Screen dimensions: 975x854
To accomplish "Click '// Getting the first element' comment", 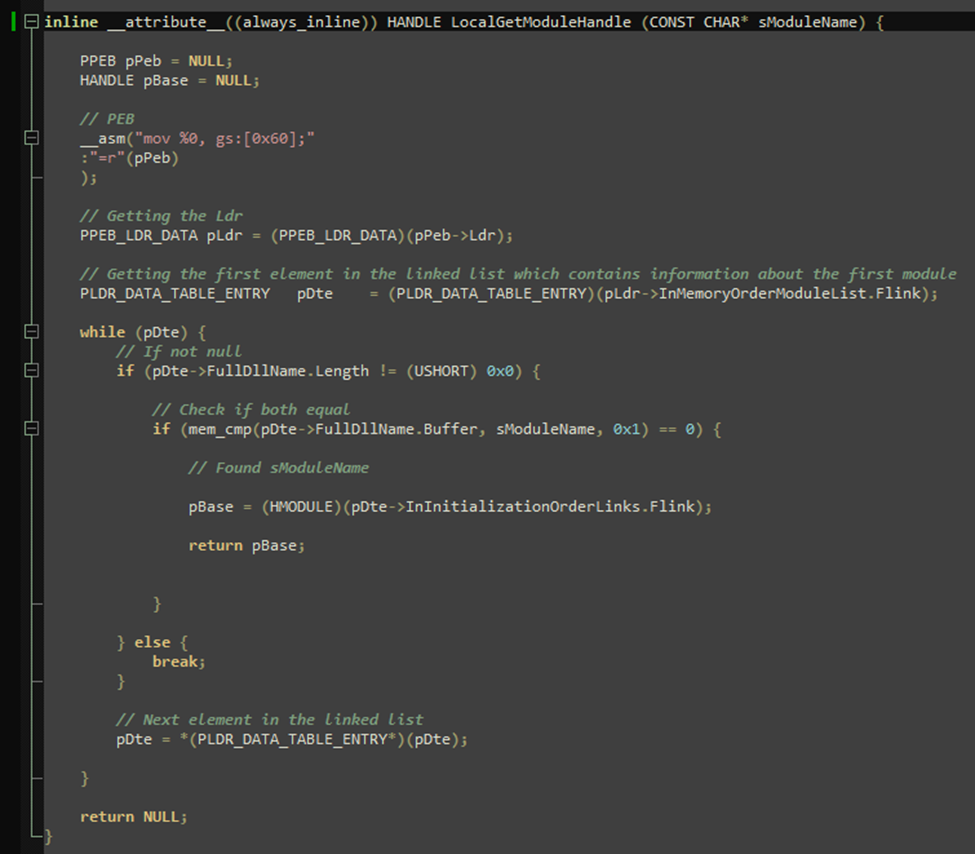I will pyautogui.click(x=518, y=274).
